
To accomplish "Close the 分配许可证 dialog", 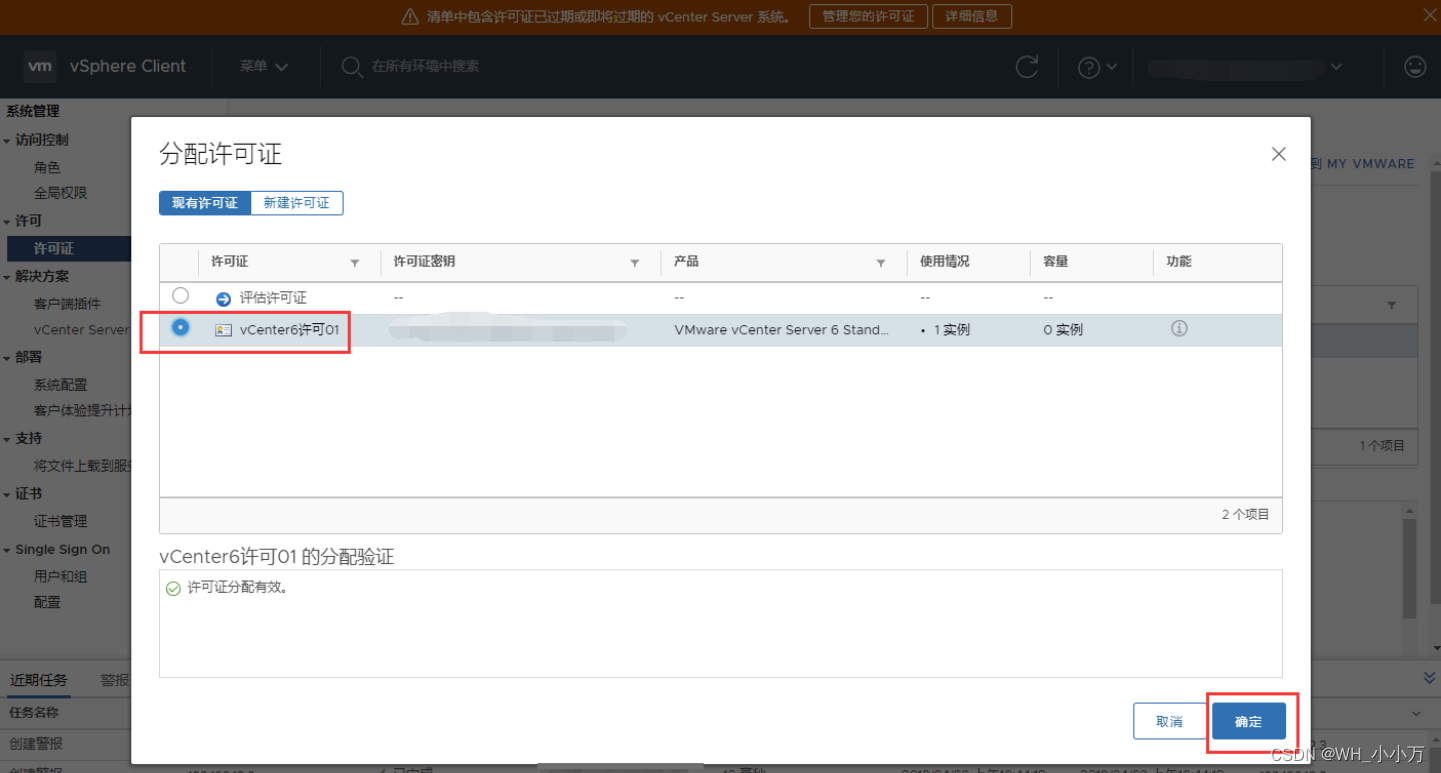I will pos(1278,154).
